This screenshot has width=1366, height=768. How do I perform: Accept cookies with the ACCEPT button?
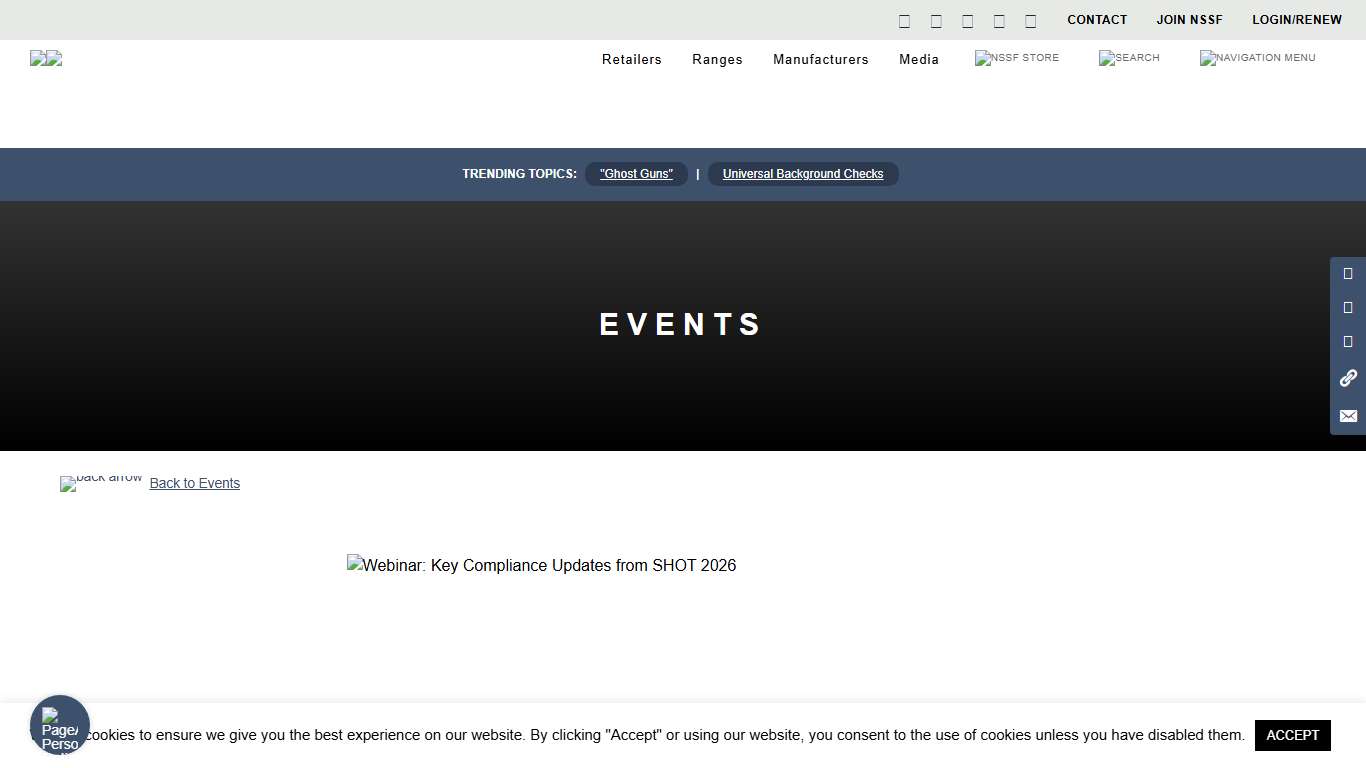1292,735
